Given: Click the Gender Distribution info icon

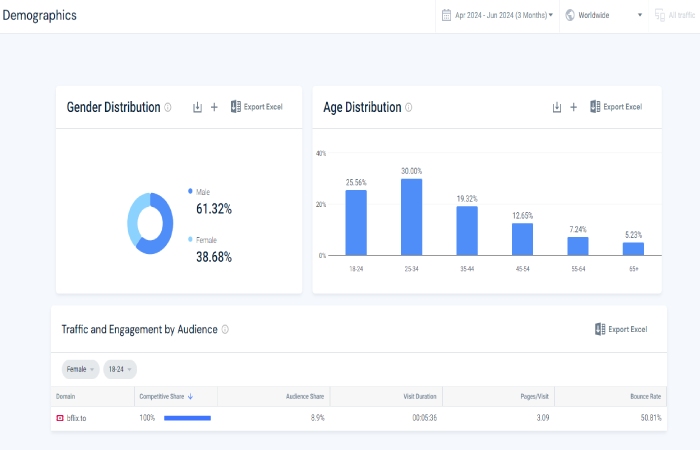Looking at the screenshot, I should click(167, 107).
